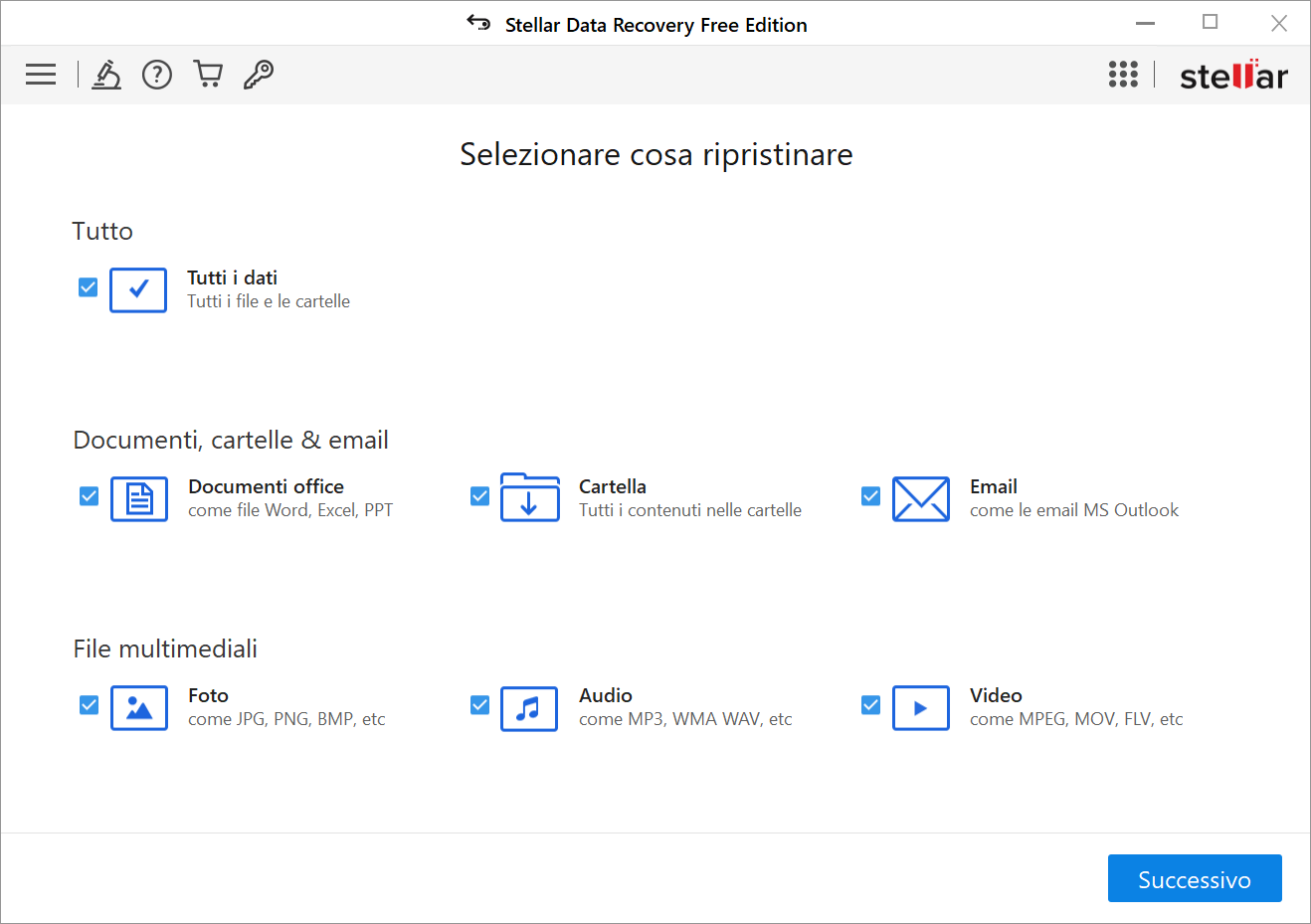Open the Help icon

click(156, 75)
